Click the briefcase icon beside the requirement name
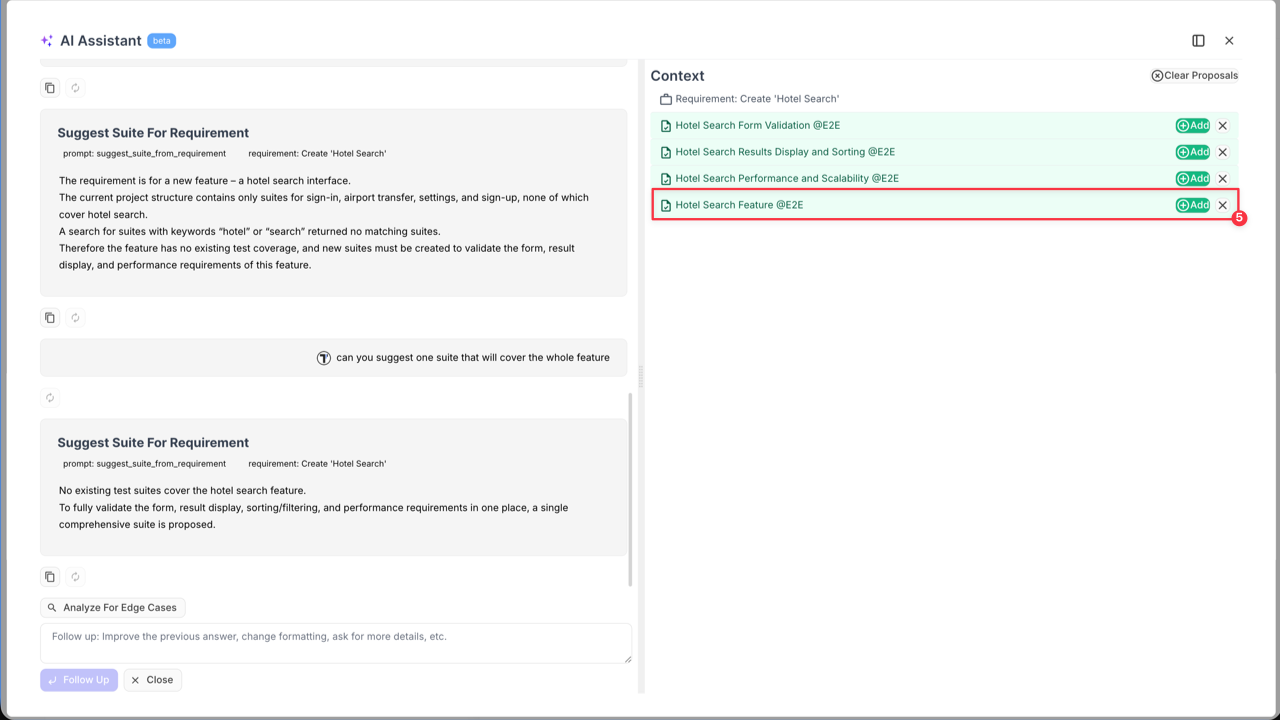Screen dimensions: 1280x720 pos(666,99)
